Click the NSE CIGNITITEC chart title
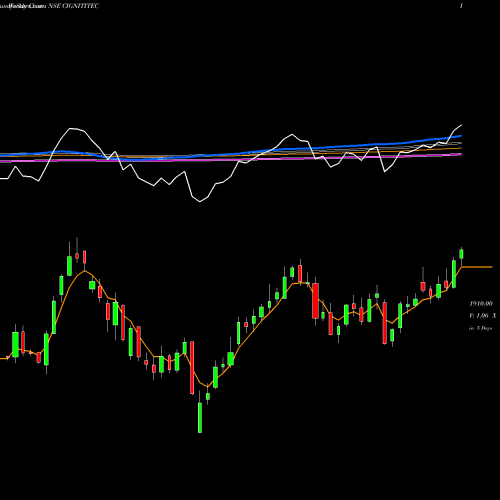 74,6
